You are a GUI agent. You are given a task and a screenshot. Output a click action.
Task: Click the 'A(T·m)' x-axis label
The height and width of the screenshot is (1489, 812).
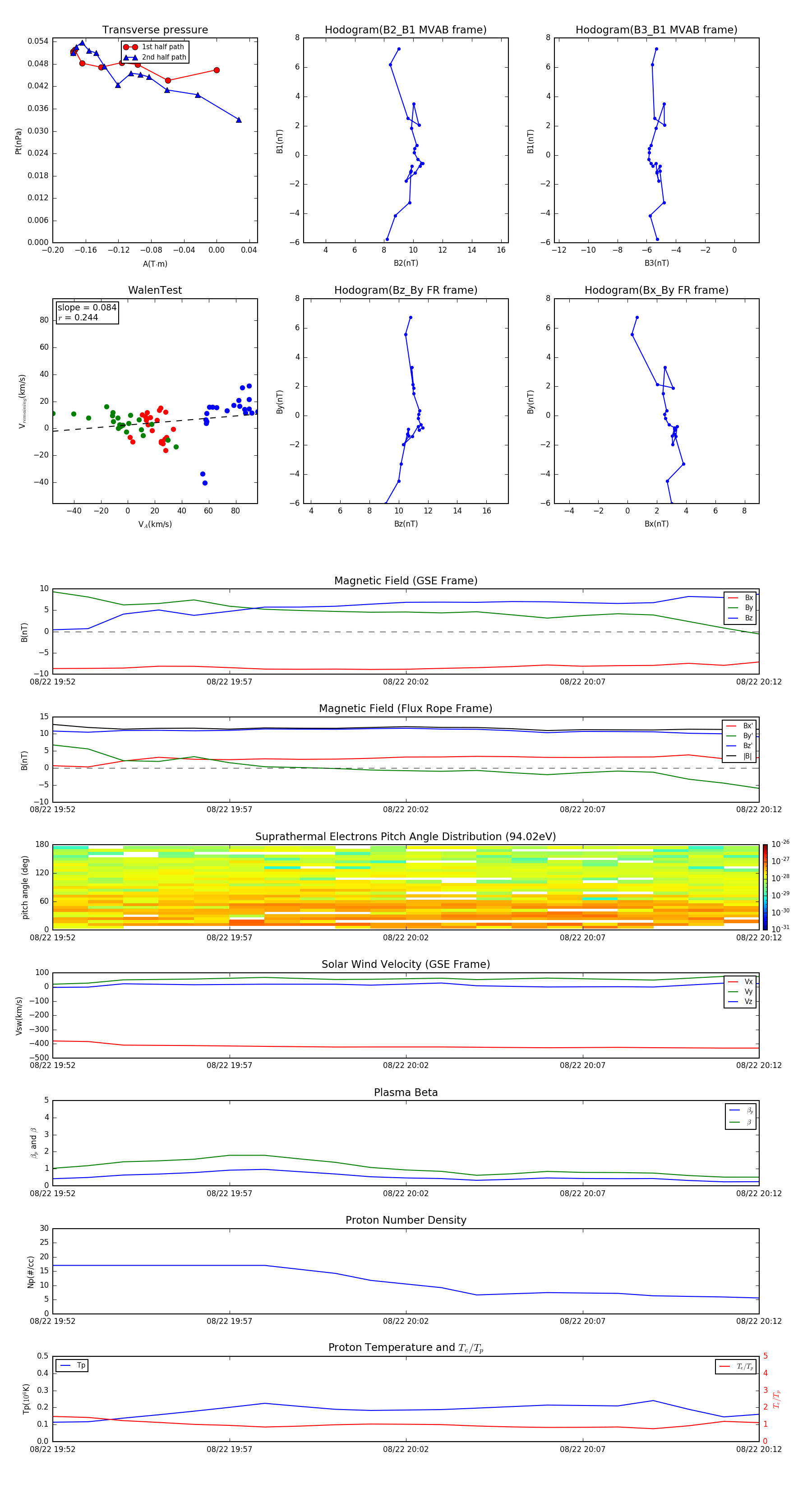(x=155, y=264)
